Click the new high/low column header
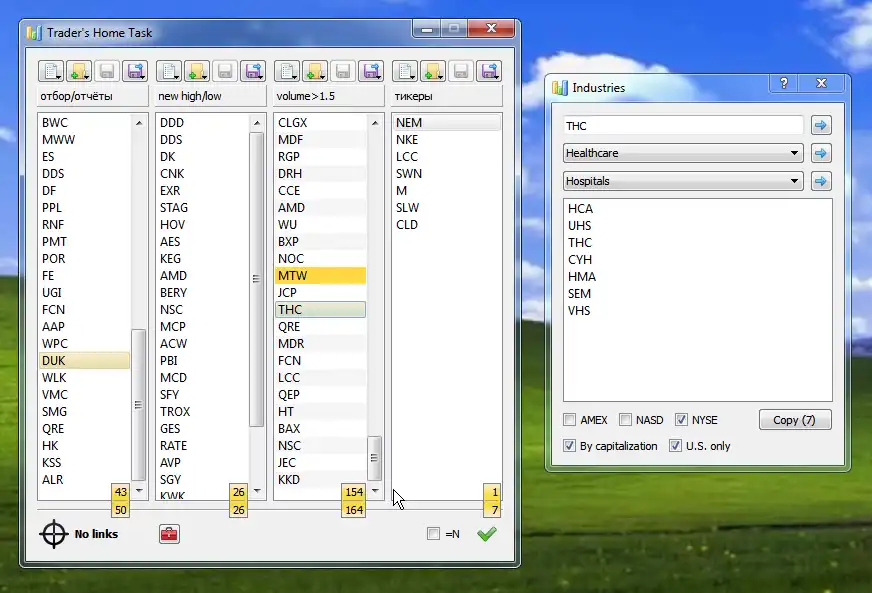872x593 pixels. [x=211, y=96]
